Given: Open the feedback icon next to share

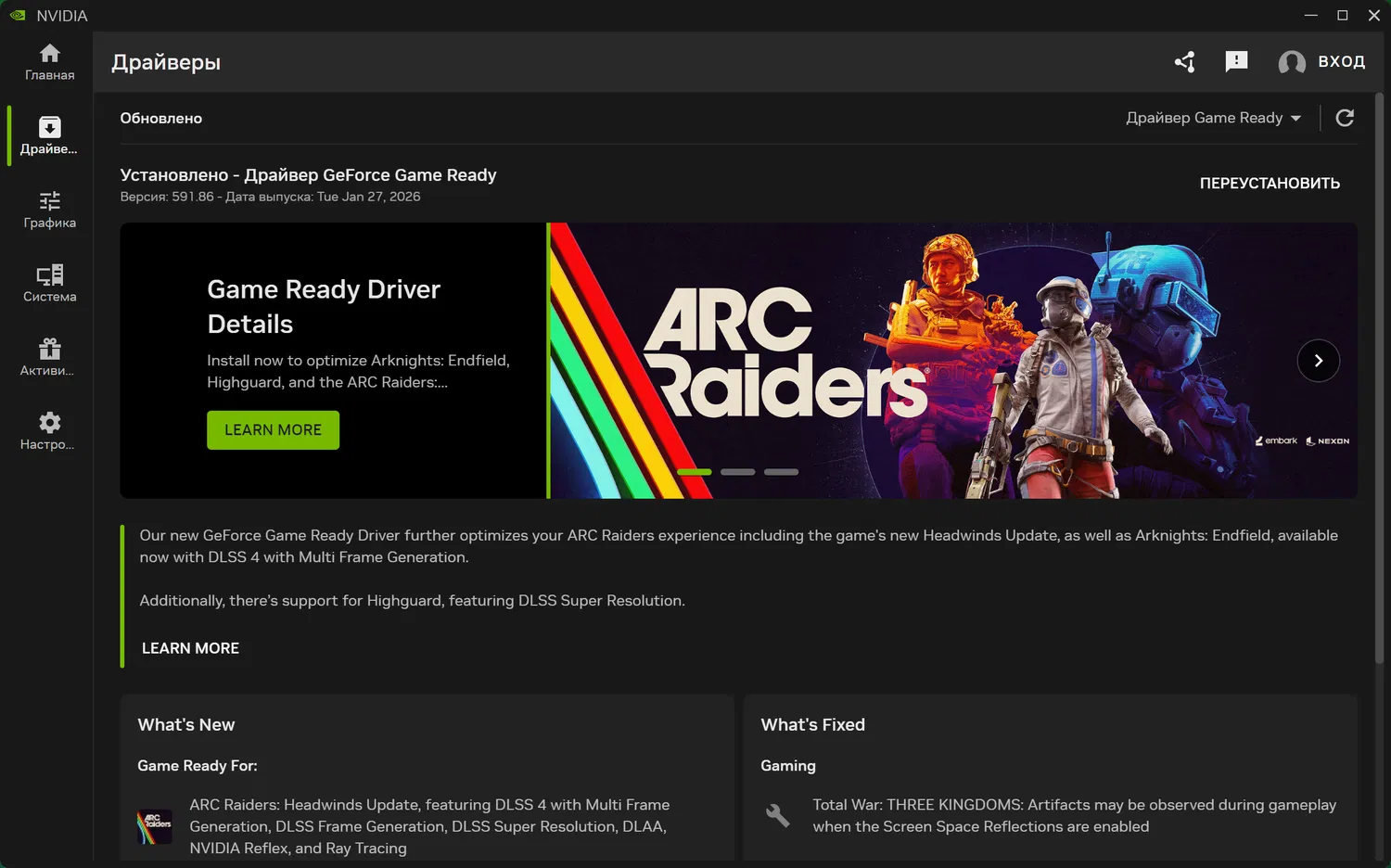Looking at the screenshot, I should tap(1236, 61).
